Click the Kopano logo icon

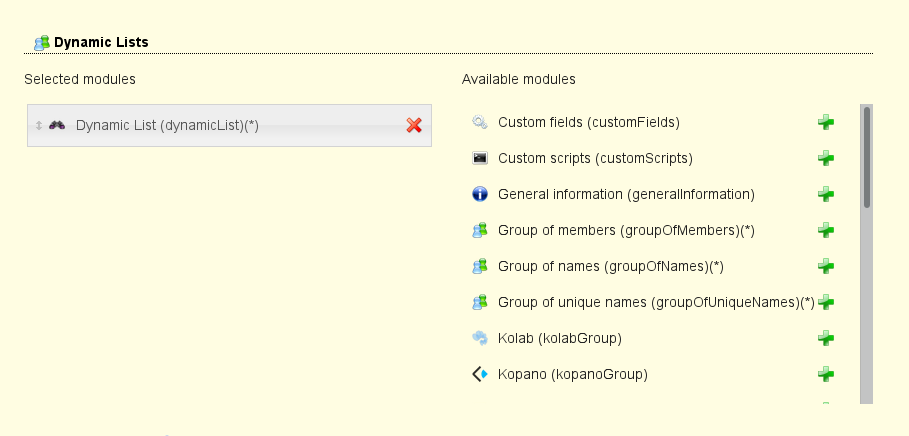(x=480, y=374)
